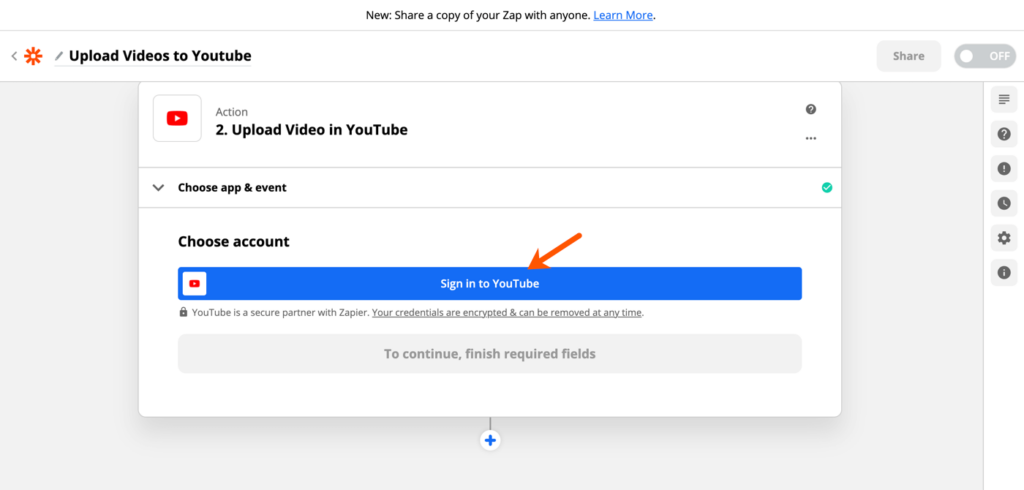Click the '2. Upload Video in YouTube' title
This screenshot has height=490, width=1024.
coord(312,130)
